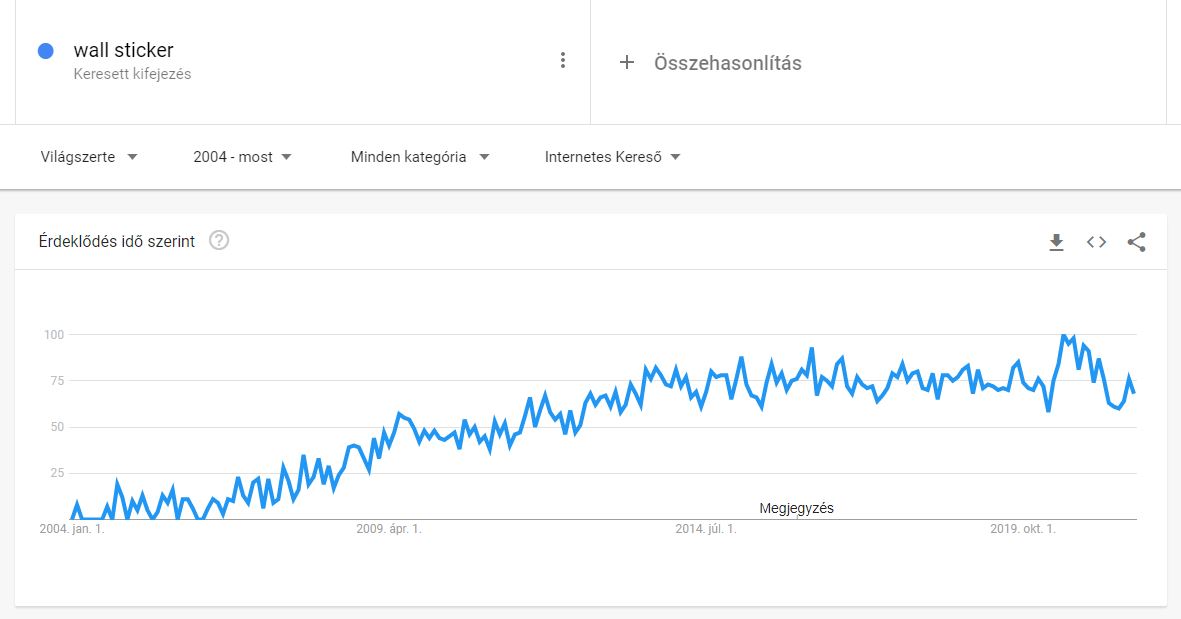Expand the Világszerte region dropdown
Viewport: 1181px width, 619px height.
(x=89, y=157)
